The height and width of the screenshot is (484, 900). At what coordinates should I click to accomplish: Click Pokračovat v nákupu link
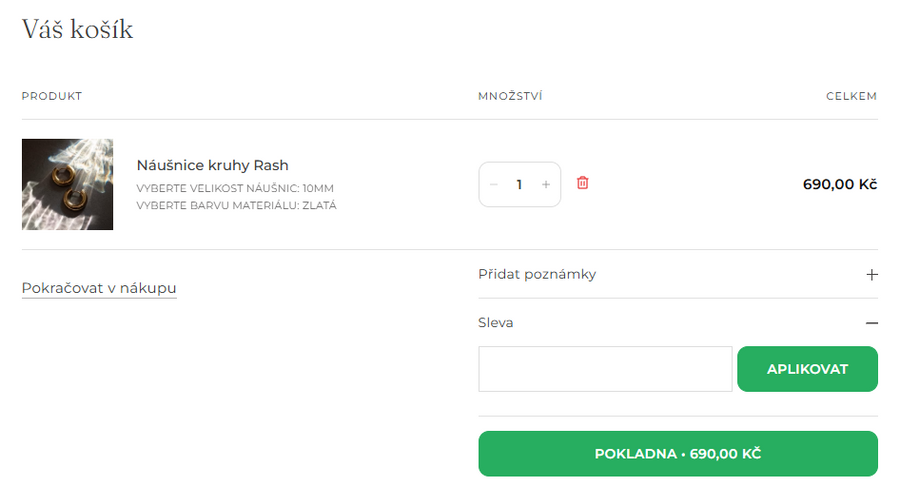tap(99, 288)
